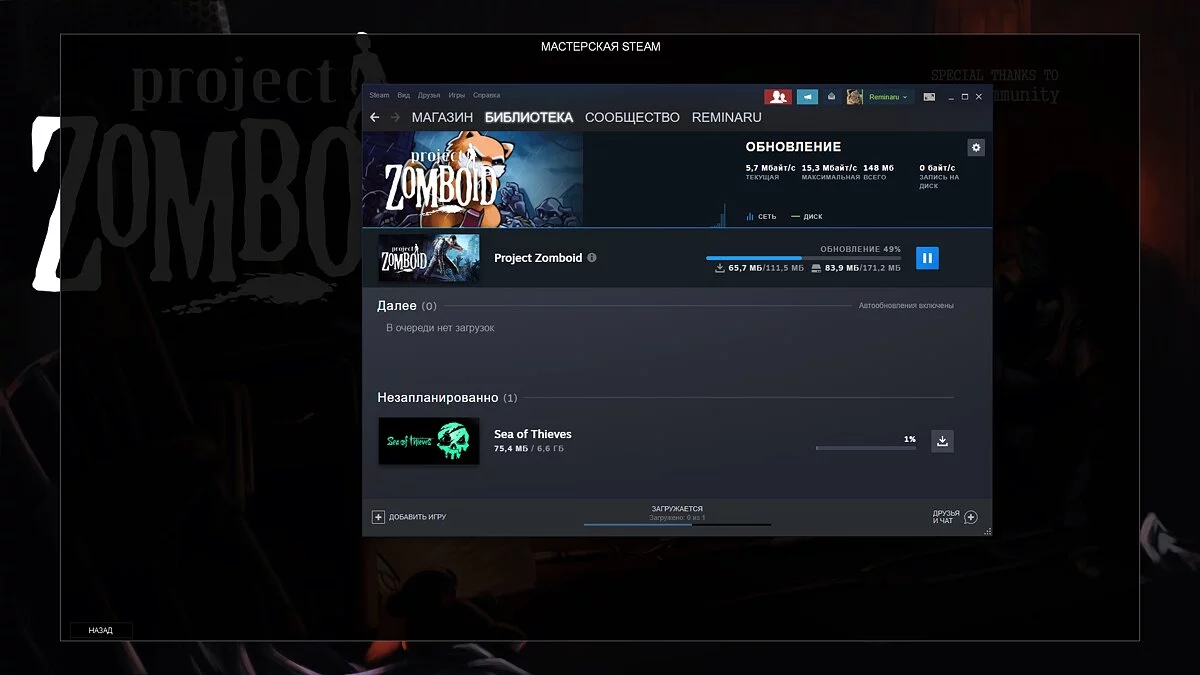Open the Steam menu
Image resolution: width=1200 pixels, height=675 pixels.
tap(379, 96)
